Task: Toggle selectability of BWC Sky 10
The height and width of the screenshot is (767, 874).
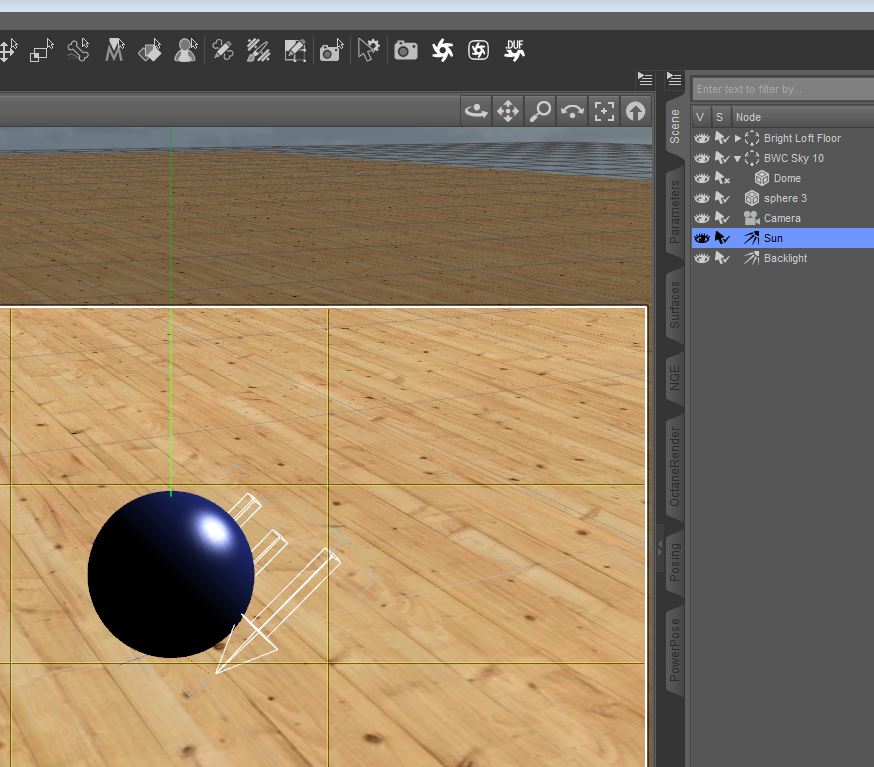Action: 722,158
